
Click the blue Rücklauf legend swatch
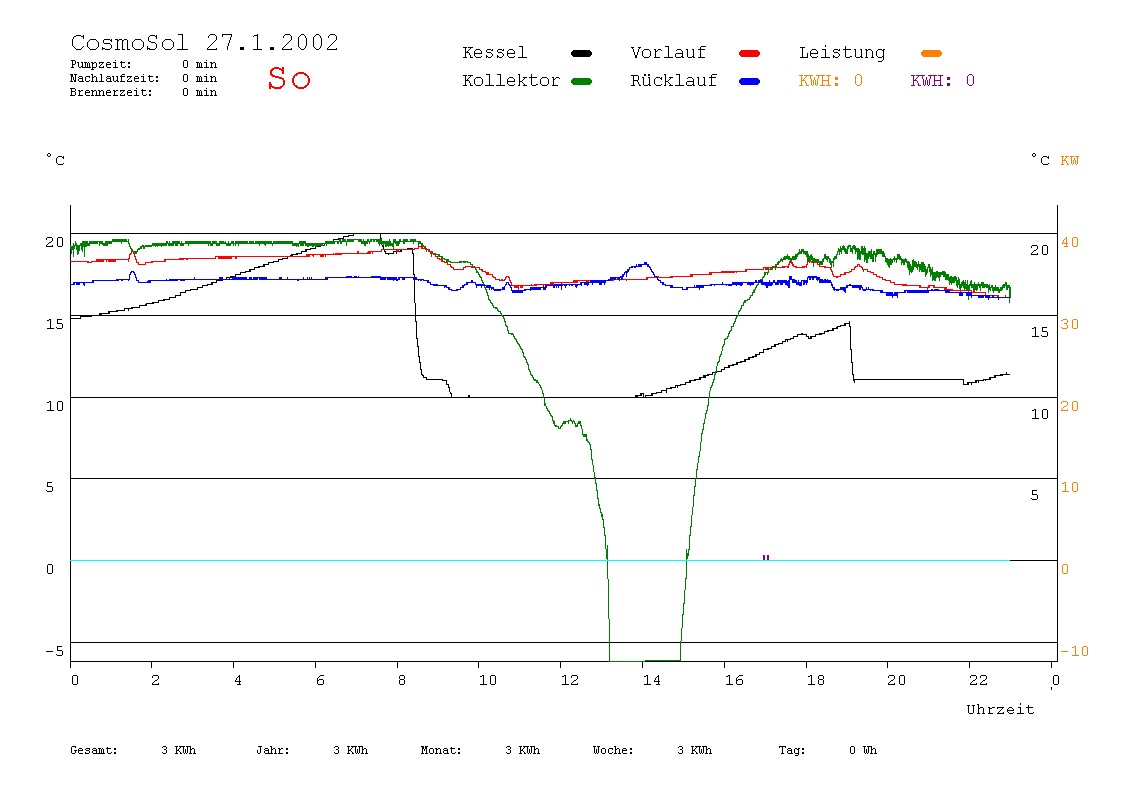pyautogui.click(x=750, y=81)
